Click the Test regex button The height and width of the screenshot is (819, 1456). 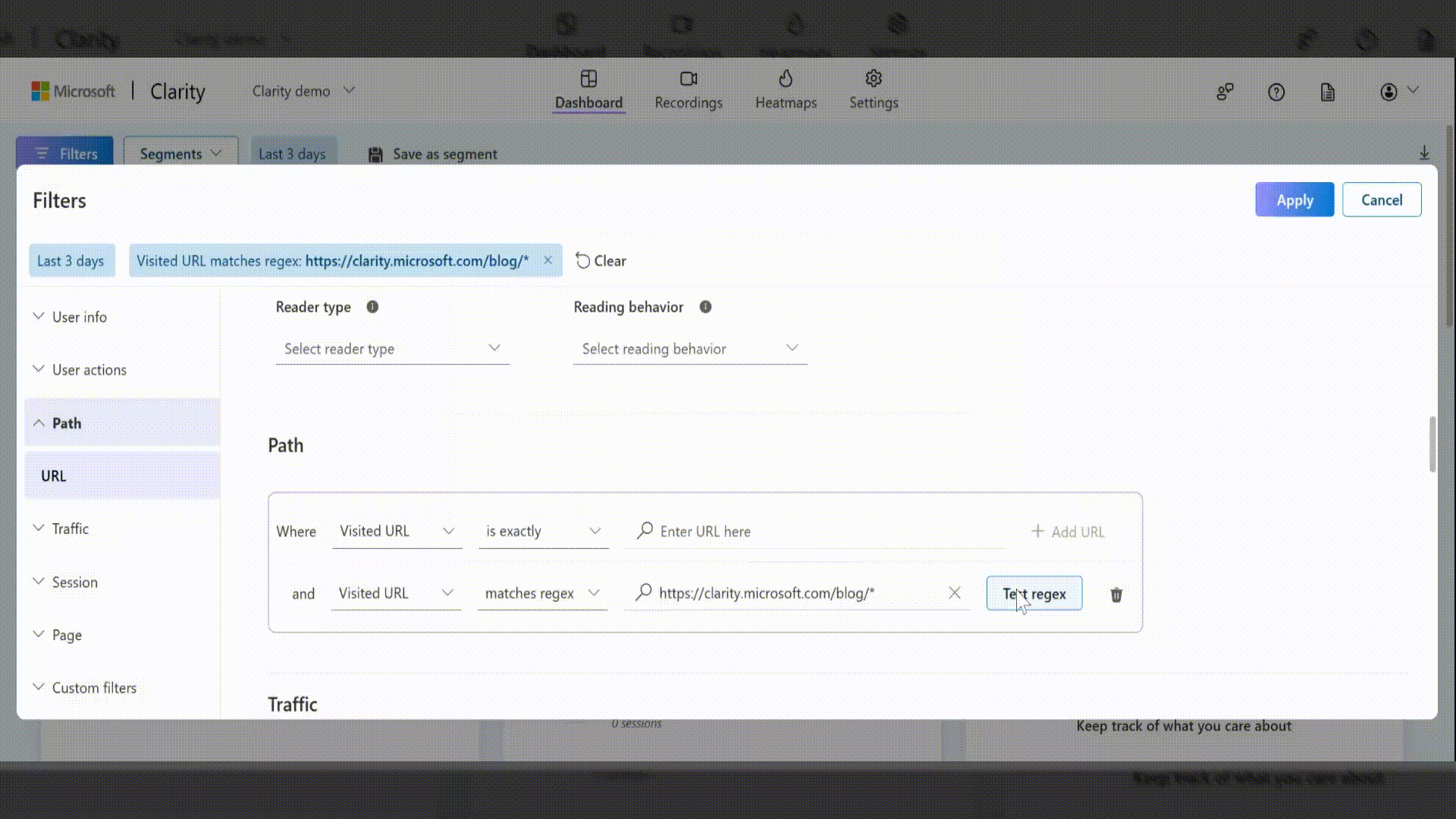[x=1034, y=594]
